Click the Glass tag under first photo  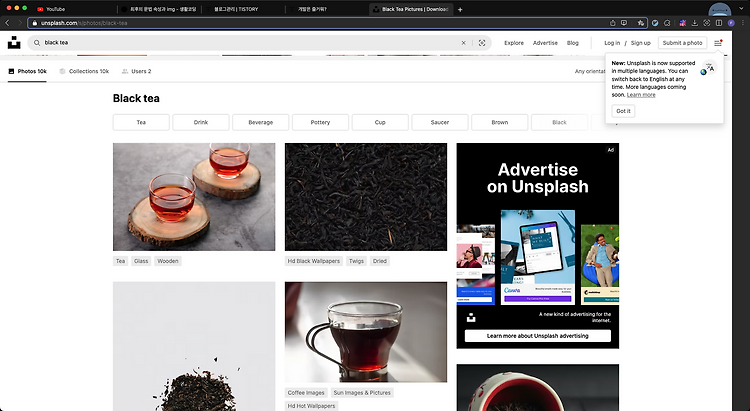(141, 261)
